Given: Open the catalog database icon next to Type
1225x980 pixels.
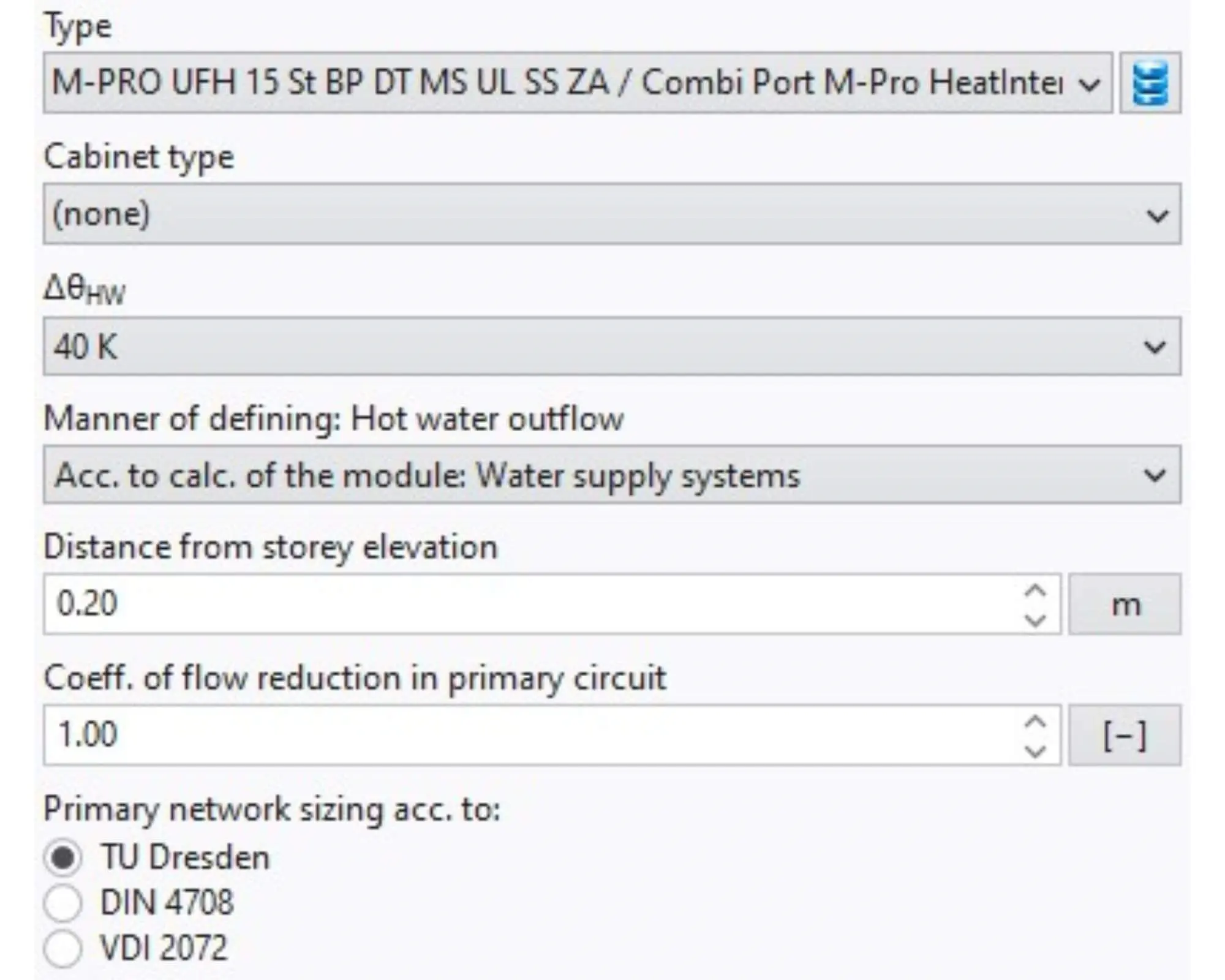Looking at the screenshot, I should (x=1150, y=83).
